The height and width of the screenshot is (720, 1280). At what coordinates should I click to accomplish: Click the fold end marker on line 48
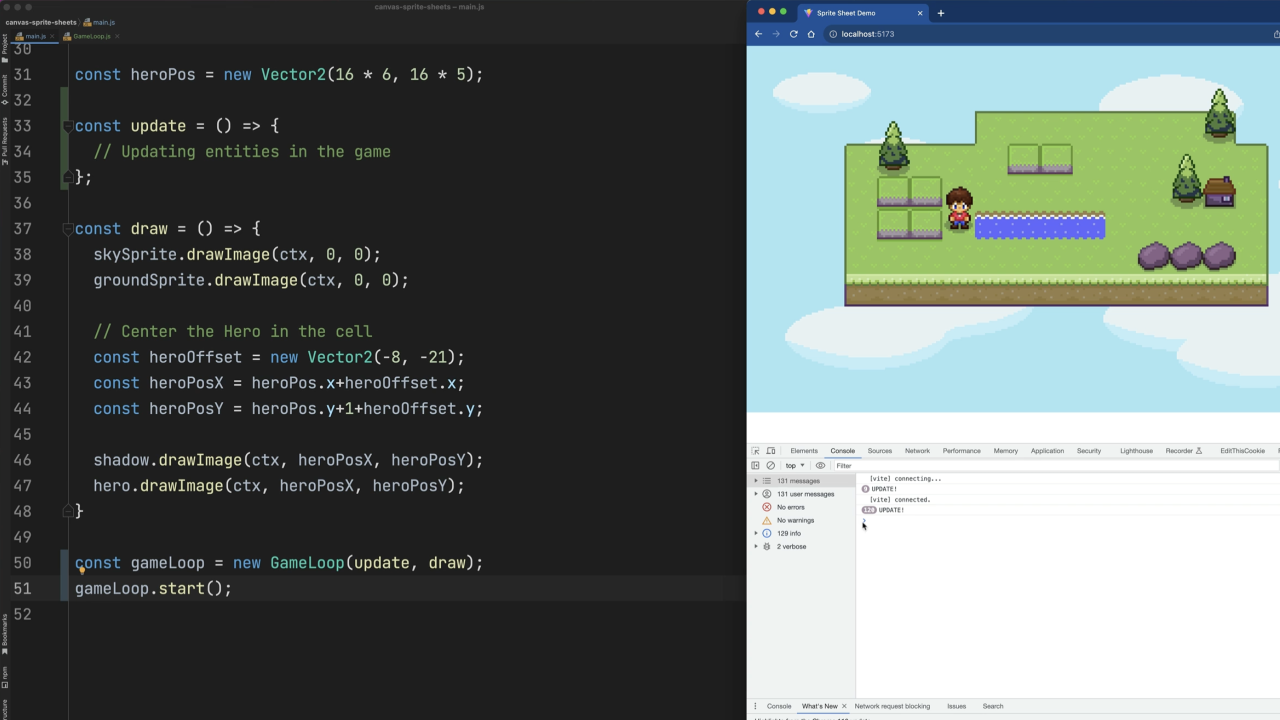(68, 511)
